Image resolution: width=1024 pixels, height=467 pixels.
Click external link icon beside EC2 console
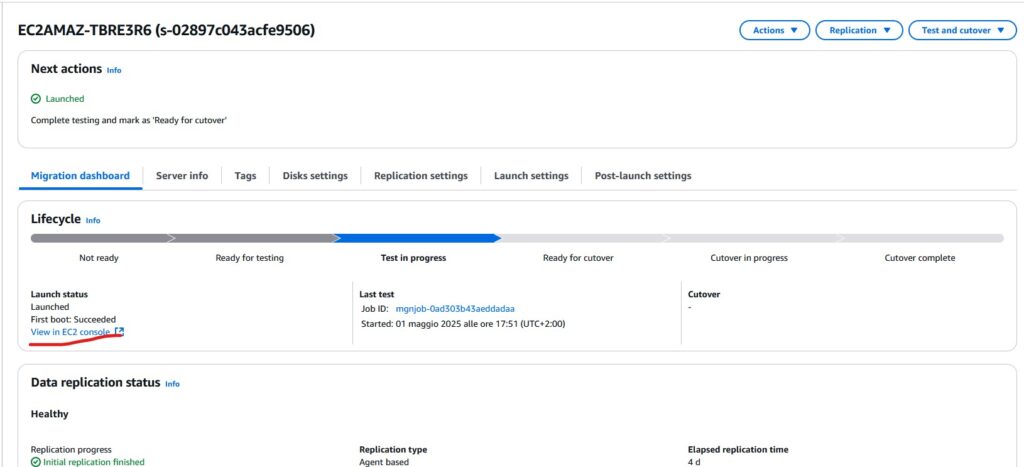pyautogui.click(x=119, y=332)
